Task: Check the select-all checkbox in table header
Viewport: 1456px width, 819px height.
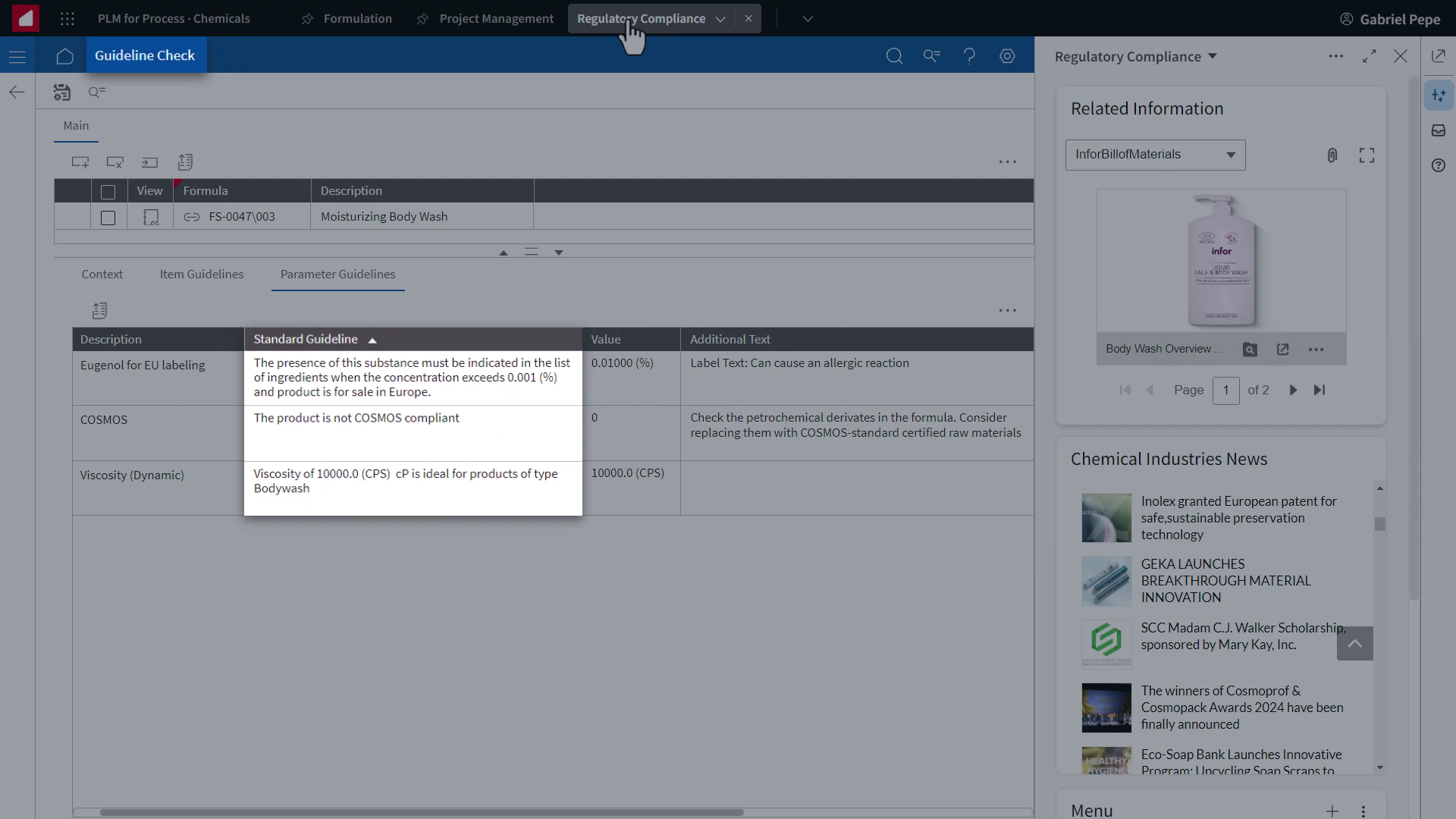Action: click(108, 192)
